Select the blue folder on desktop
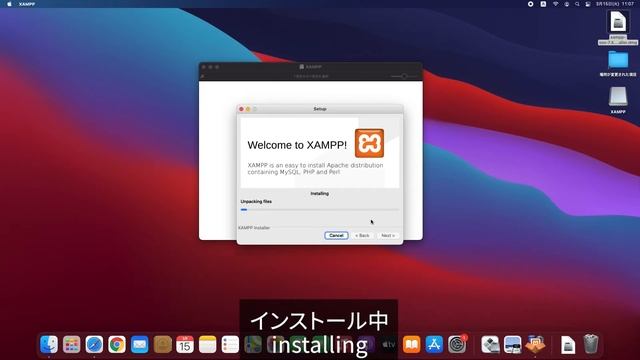Screen dimensions: 640x360 [x=618, y=60]
